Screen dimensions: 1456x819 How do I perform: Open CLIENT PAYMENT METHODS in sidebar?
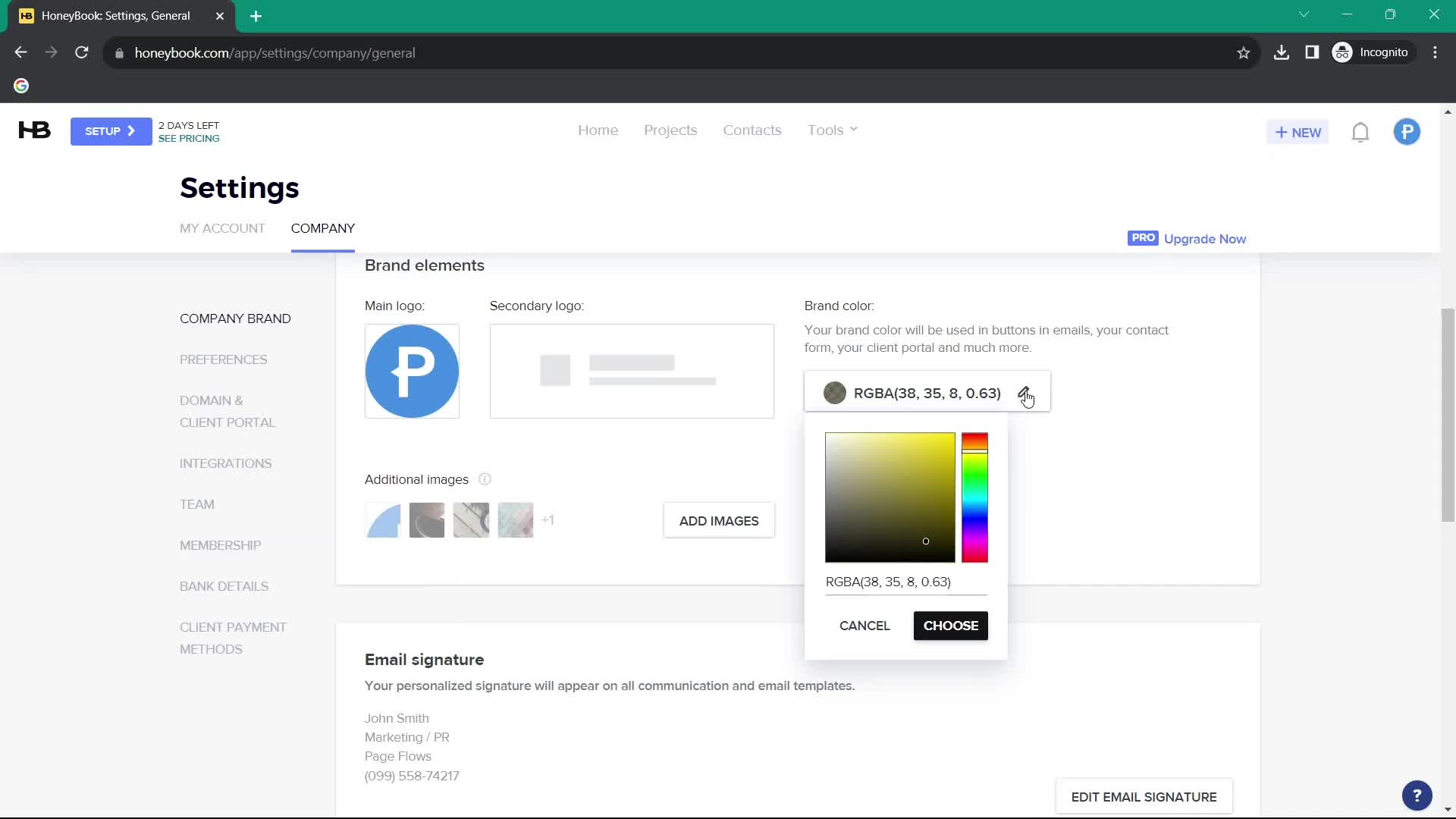point(233,638)
